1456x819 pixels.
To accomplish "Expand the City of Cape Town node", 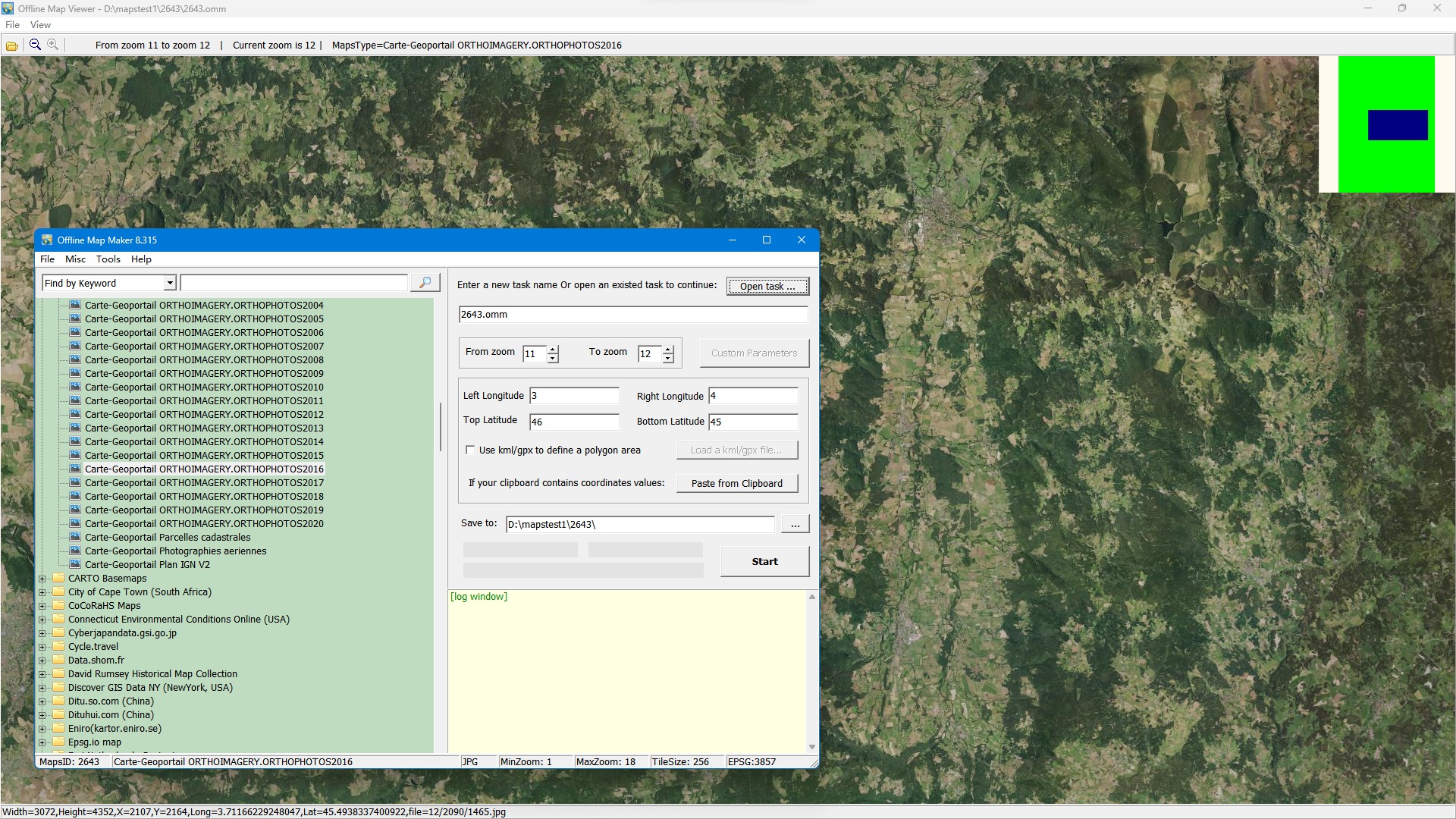I will tap(42, 592).
